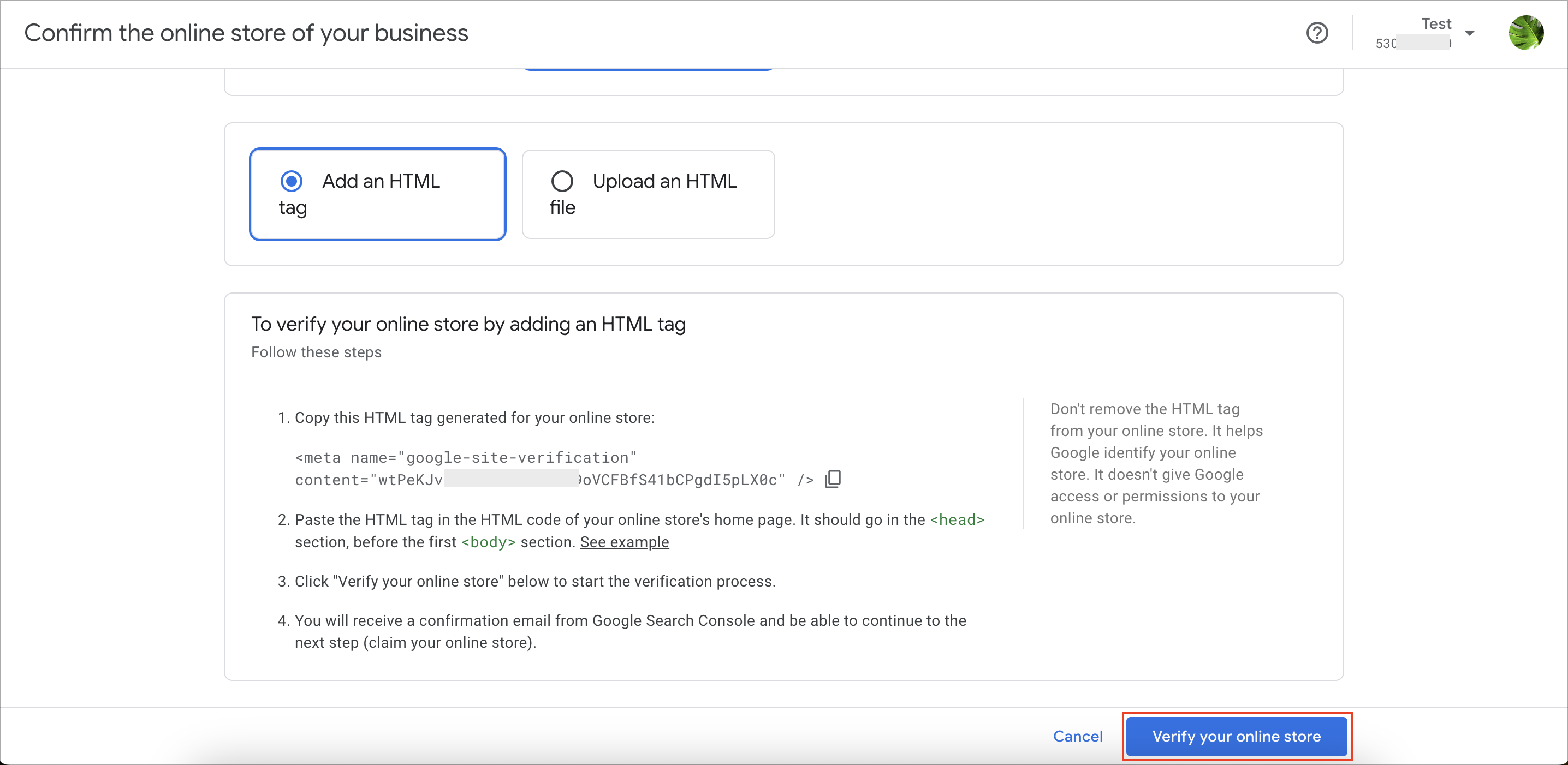Choose the Add an HTML tag option card
This screenshot has width=1568, height=765.
(x=377, y=194)
